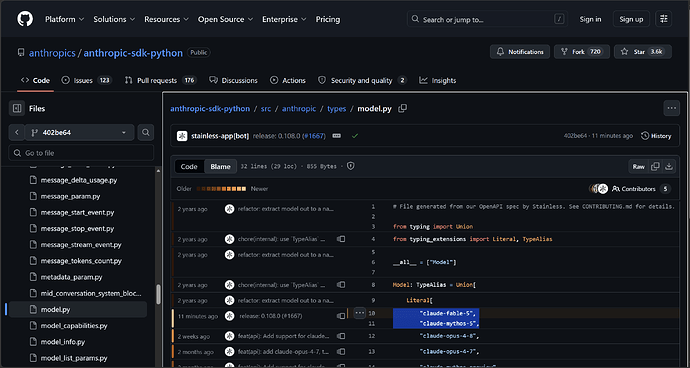Screen dimensions: 690x368
Task: Open the 402be64 branch dropdown
Action: 79,132
